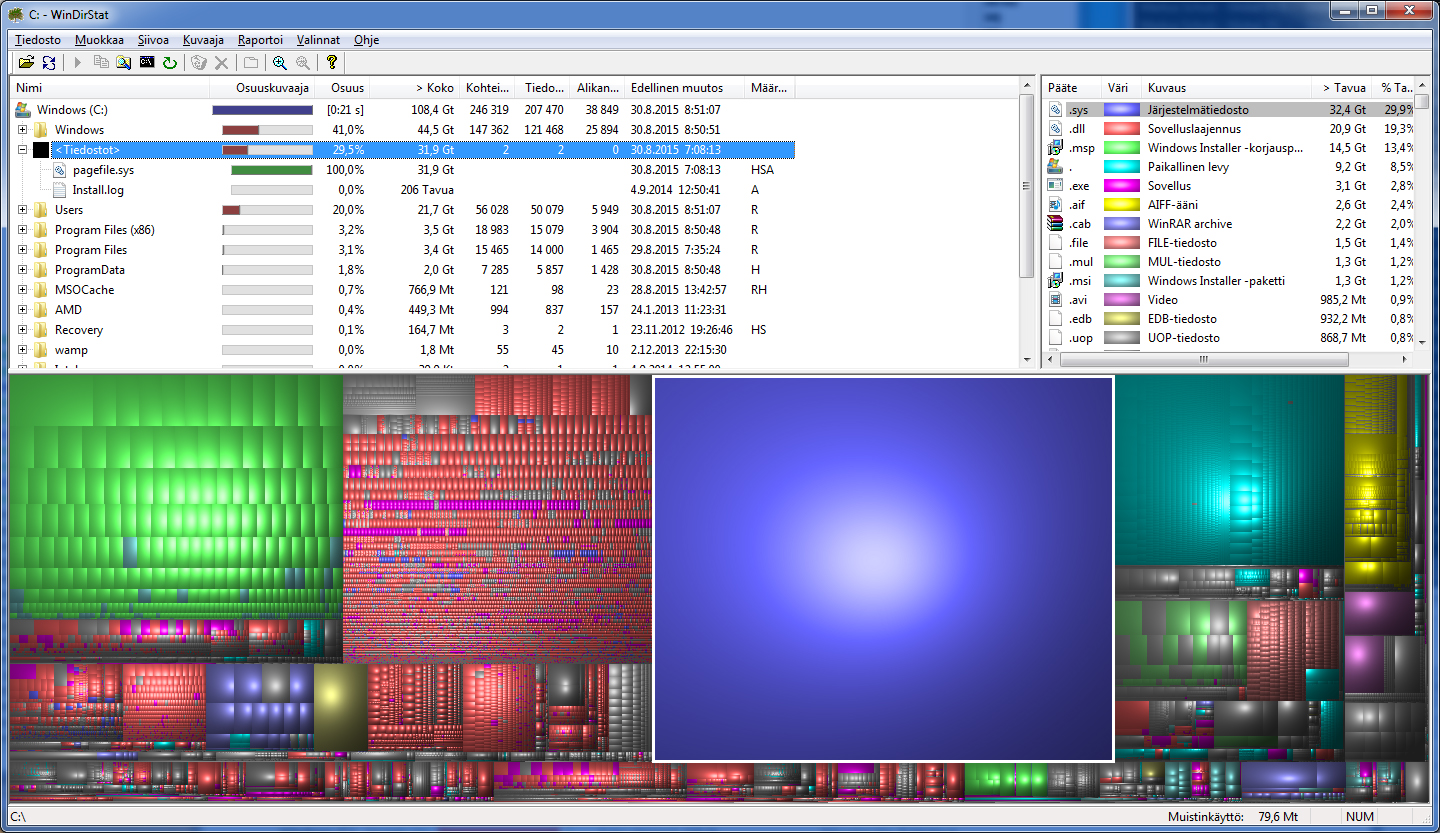
Task: Click the large blue pagefile treemap block
Action: coord(882,568)
